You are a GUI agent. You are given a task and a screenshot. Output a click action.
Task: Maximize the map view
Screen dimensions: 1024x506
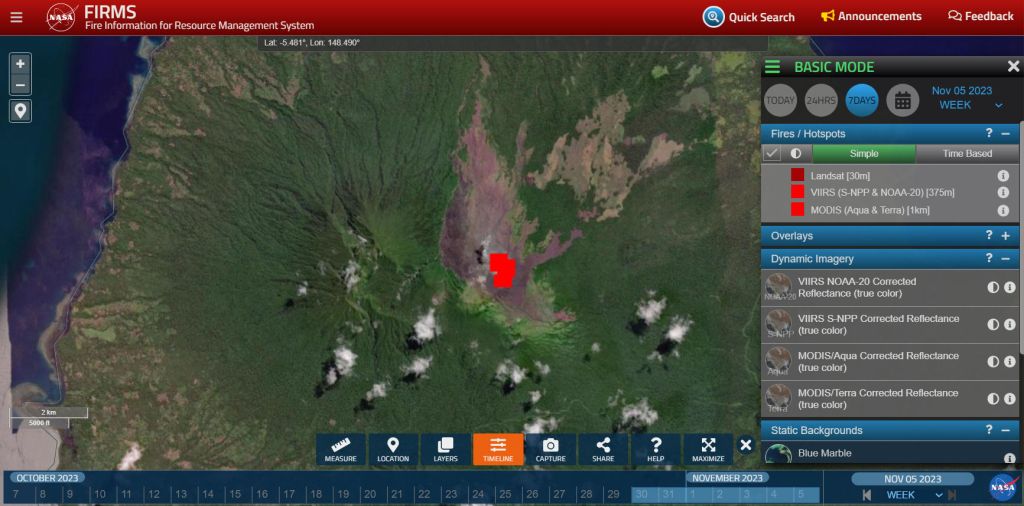[x=708, y=449]
